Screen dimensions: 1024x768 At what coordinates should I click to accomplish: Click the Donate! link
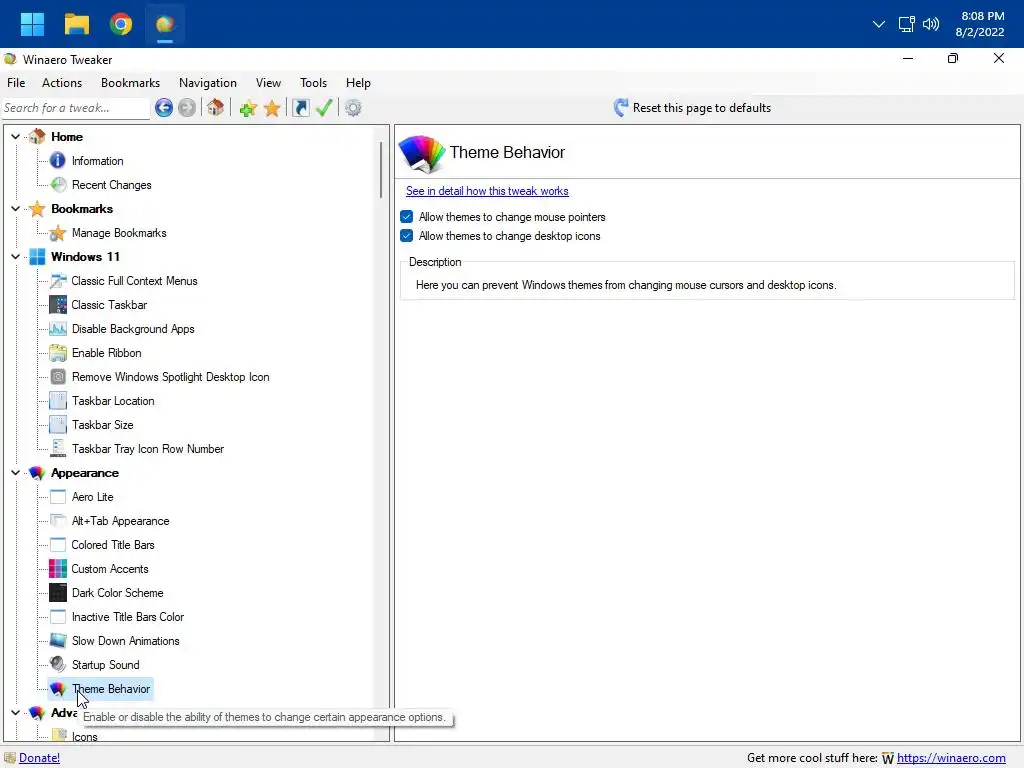pyautogui.click(x=39, y=758)
